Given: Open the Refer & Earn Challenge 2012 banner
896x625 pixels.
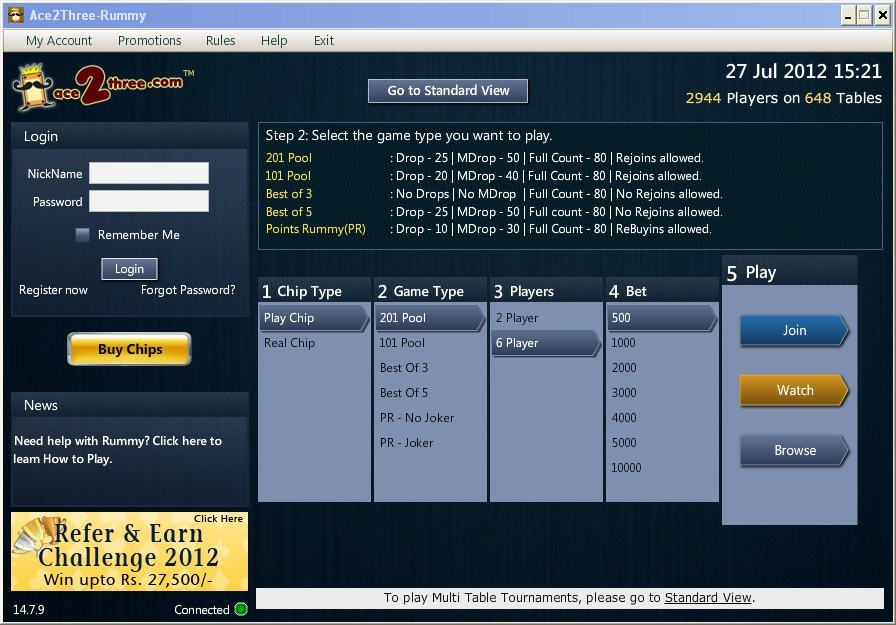Looking at the screenshot, I should click(x=129, y=551).
